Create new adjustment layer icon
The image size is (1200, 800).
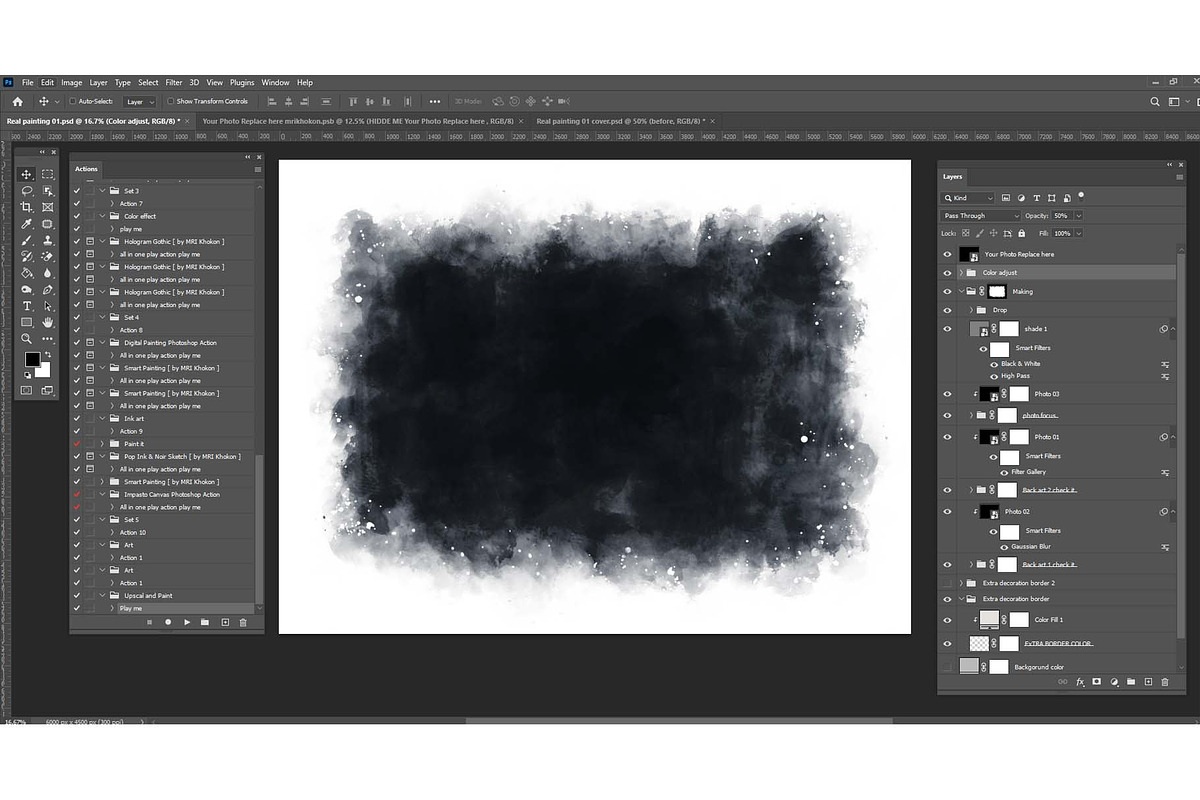click(x=1114, y=682)
